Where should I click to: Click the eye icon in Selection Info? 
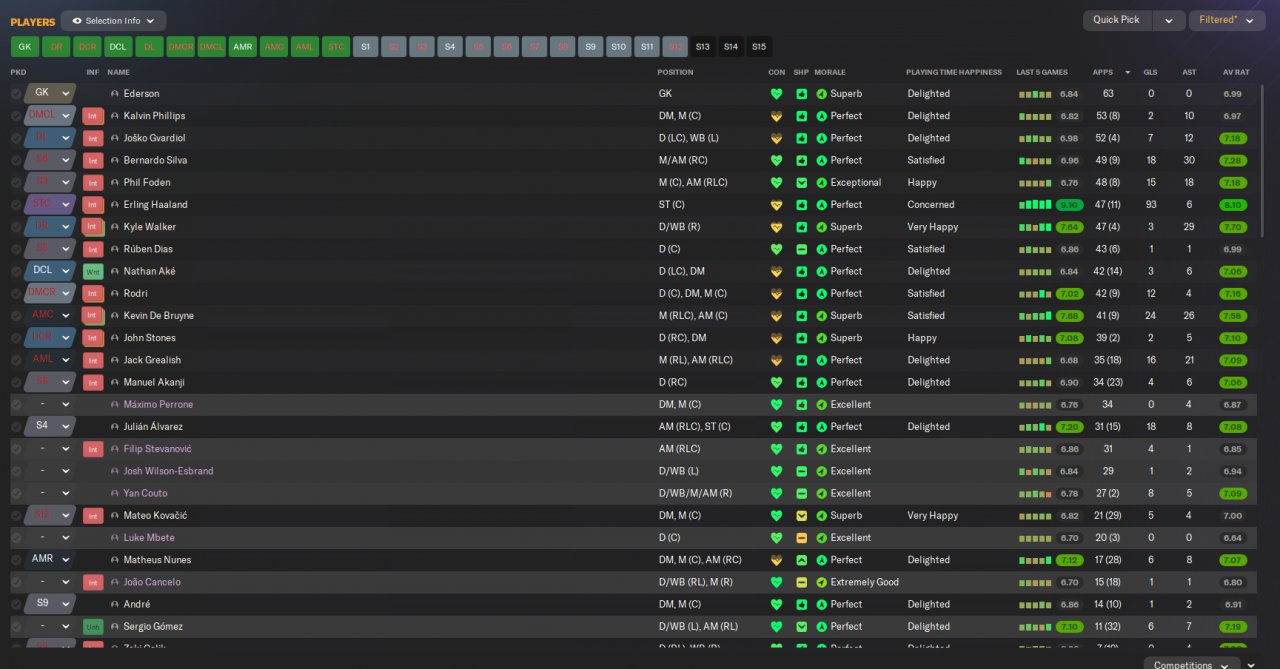point(77,20)
